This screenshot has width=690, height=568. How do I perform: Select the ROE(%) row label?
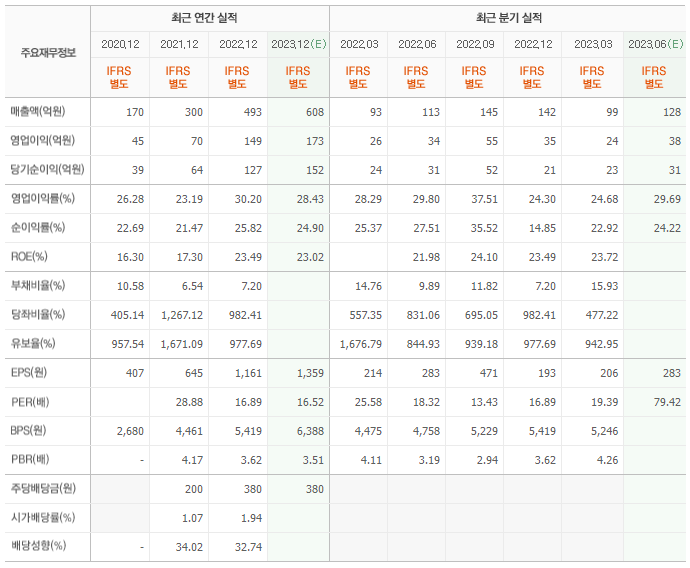[29, 257]
